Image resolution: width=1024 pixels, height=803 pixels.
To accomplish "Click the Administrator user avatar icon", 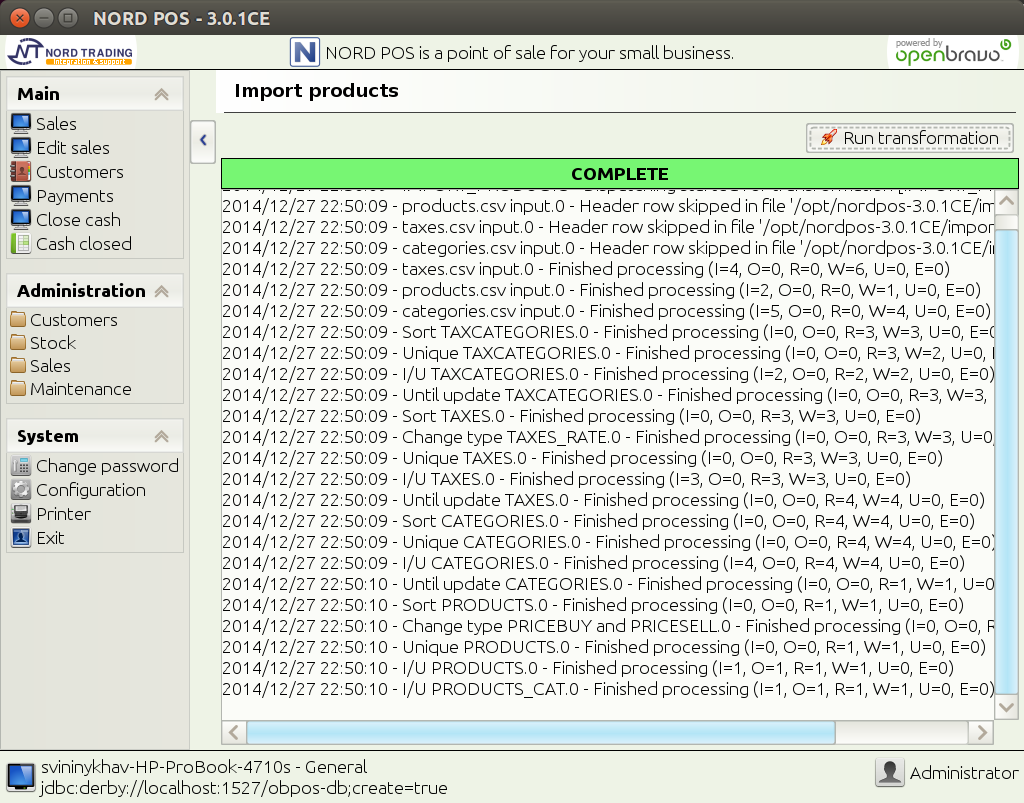I will click(889, 772).
